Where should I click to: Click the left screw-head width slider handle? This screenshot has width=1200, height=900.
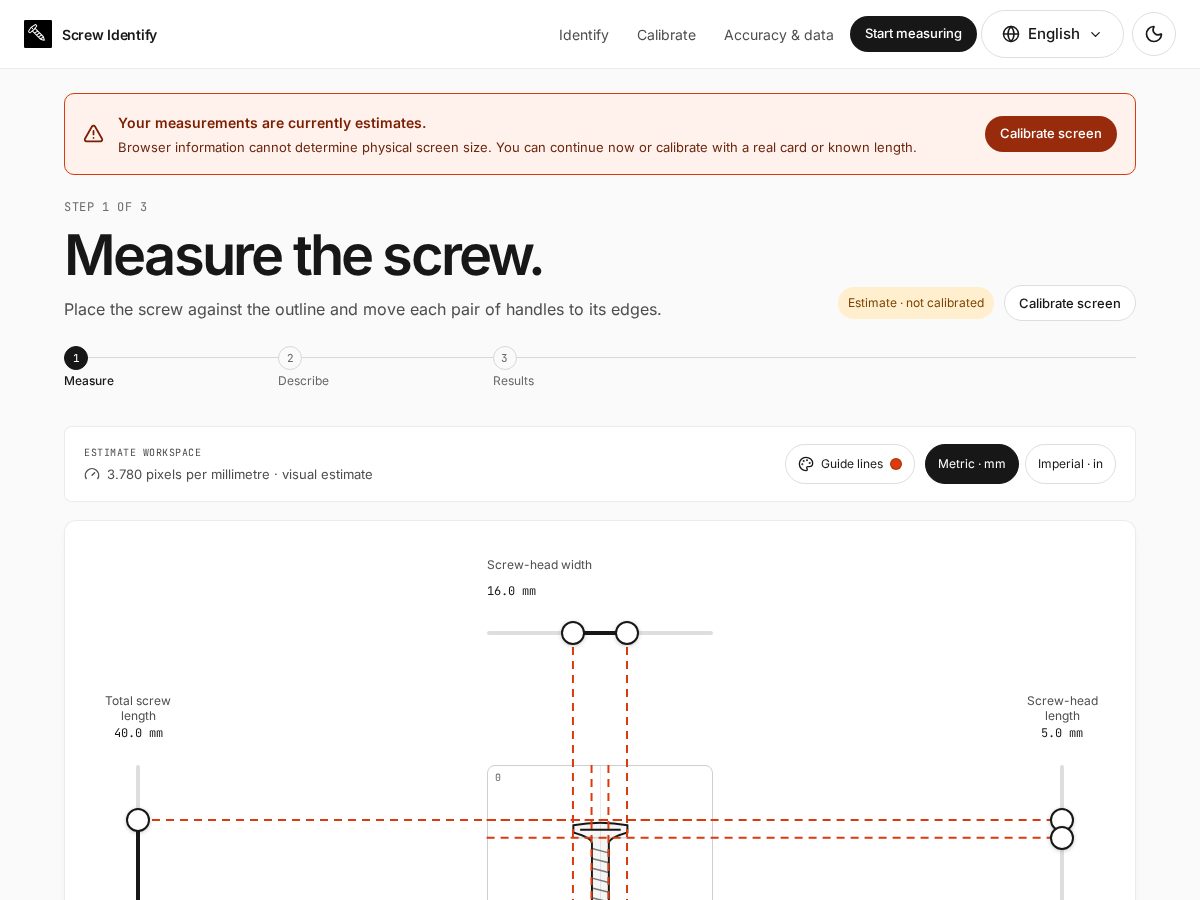573,633
